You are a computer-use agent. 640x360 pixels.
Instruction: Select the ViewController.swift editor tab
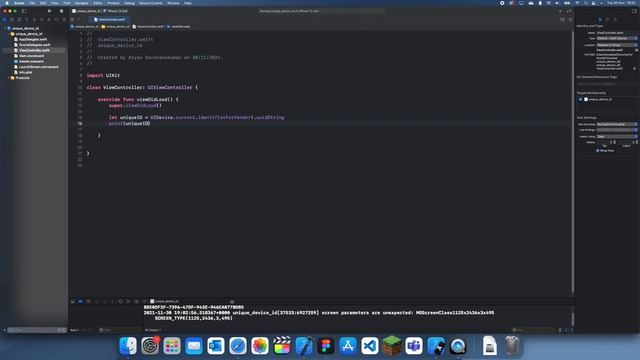(x=110, y=19)
